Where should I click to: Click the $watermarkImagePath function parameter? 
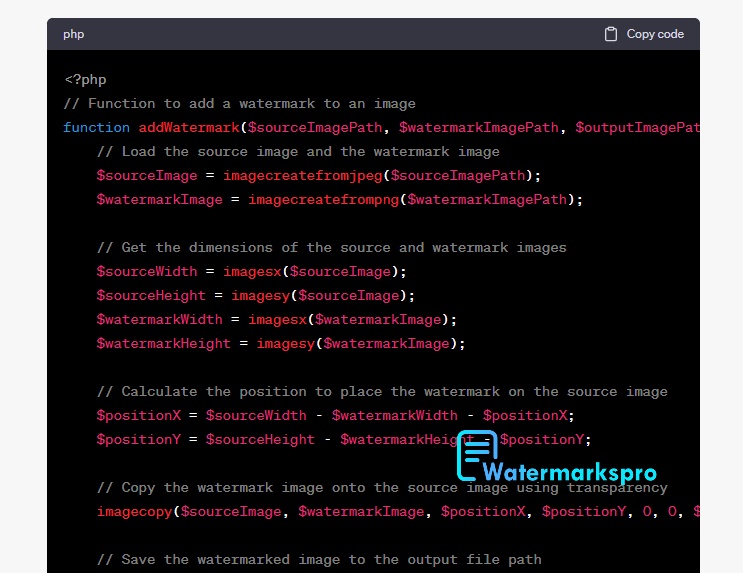click(x=479, y=127)
